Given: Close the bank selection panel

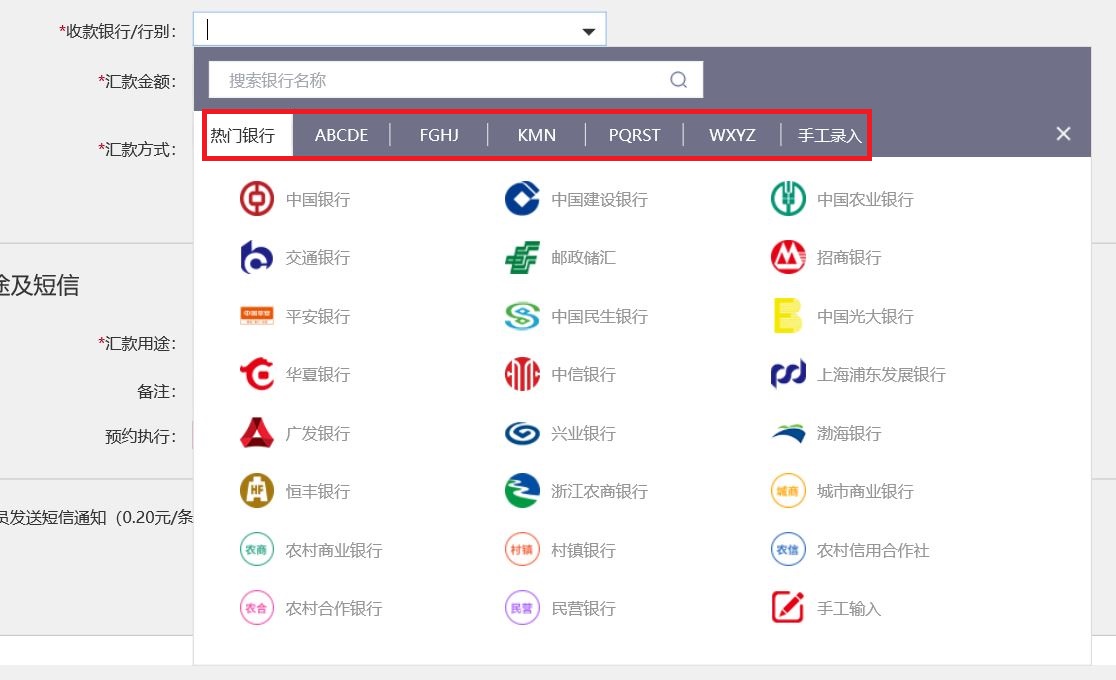Looking at the screenshot, I should [1063, 134].
